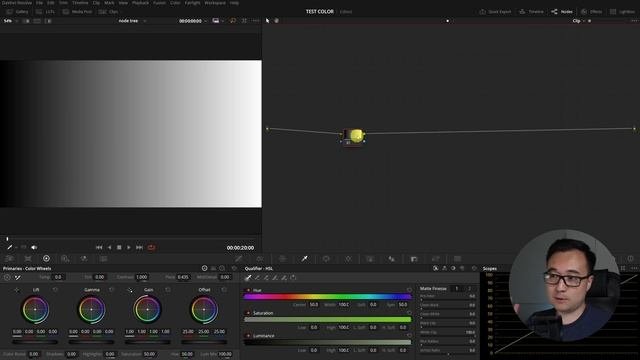Open the Color Match palette icon
Viewport: 640px width, 360px height.
[x=28, y=258]
